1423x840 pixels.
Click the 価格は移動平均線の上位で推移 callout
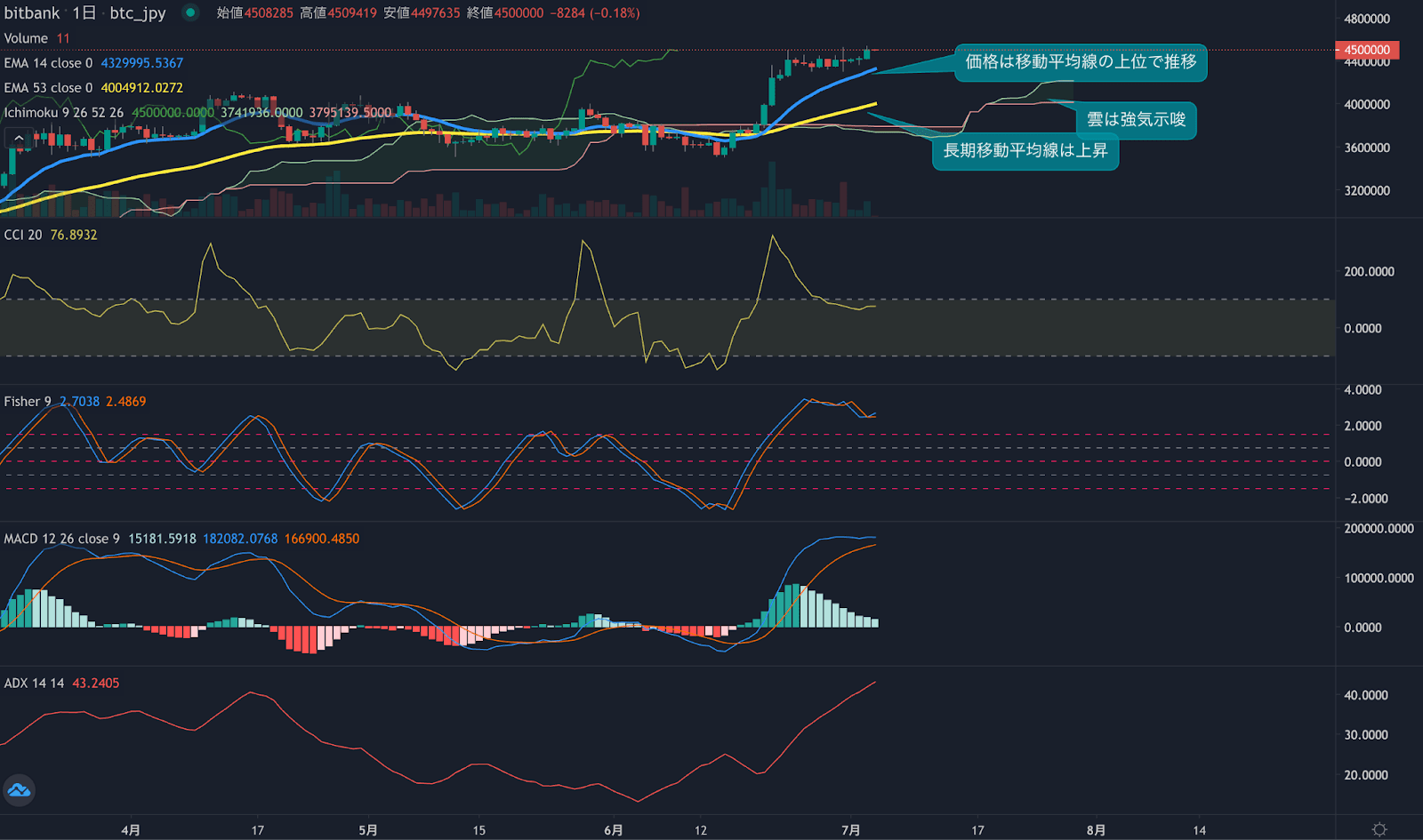tap(1081, 64)
